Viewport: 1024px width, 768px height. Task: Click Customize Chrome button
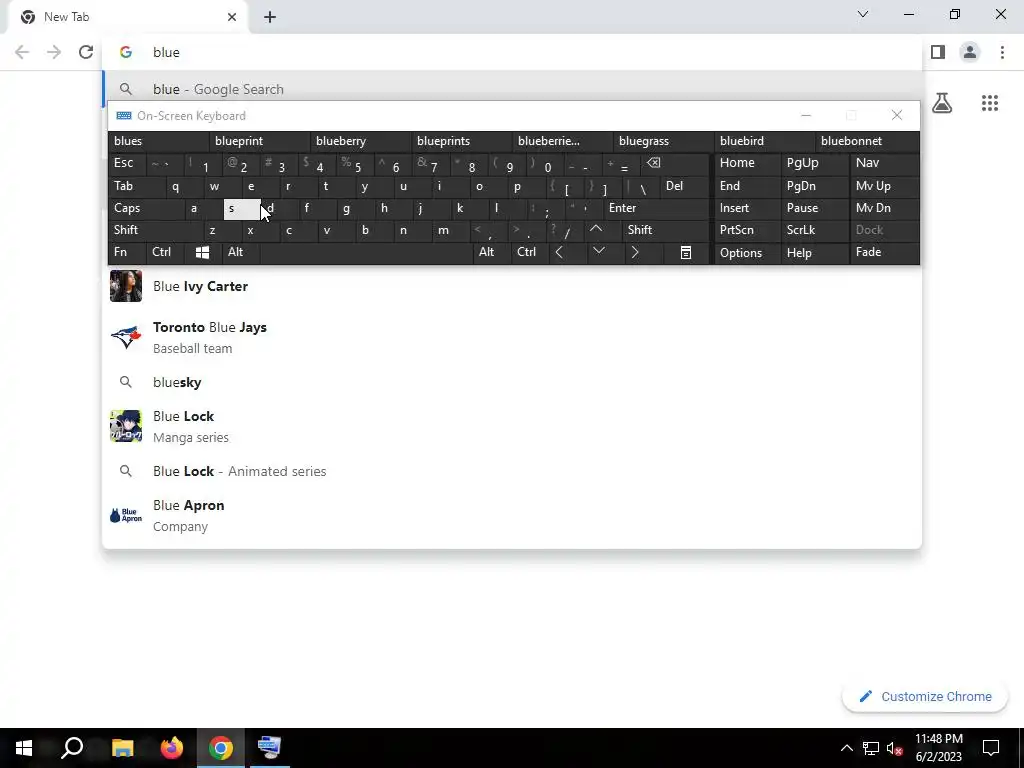click(925, 697)
